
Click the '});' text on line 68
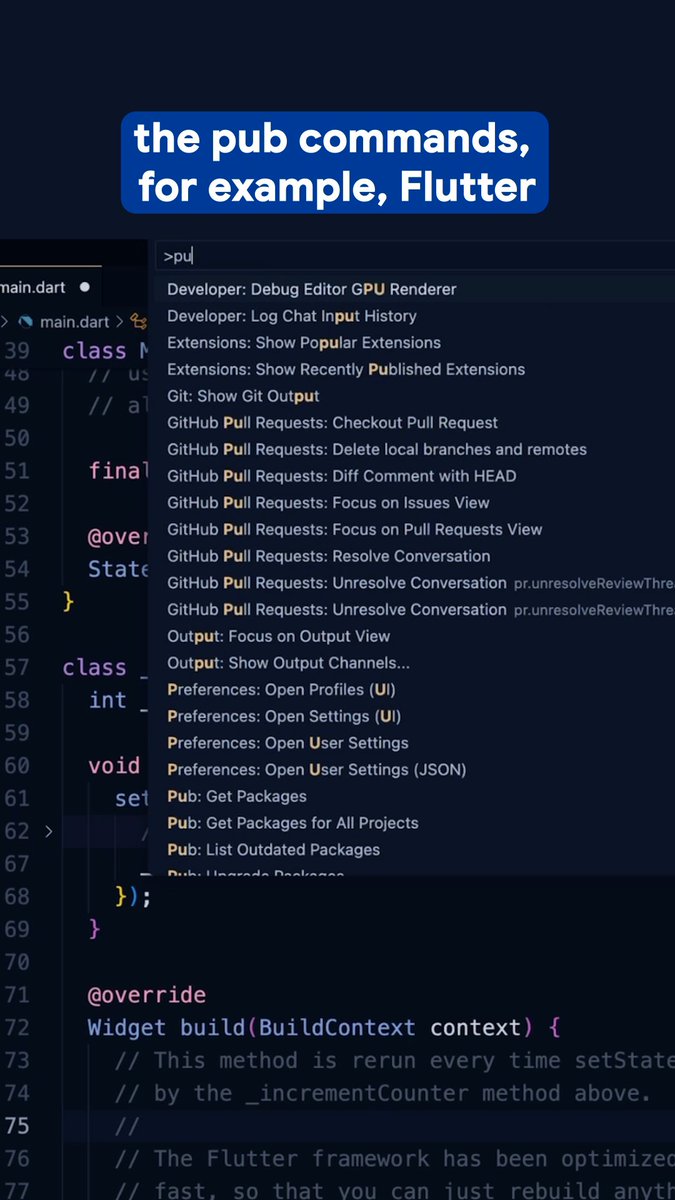[x=133, y=896]
